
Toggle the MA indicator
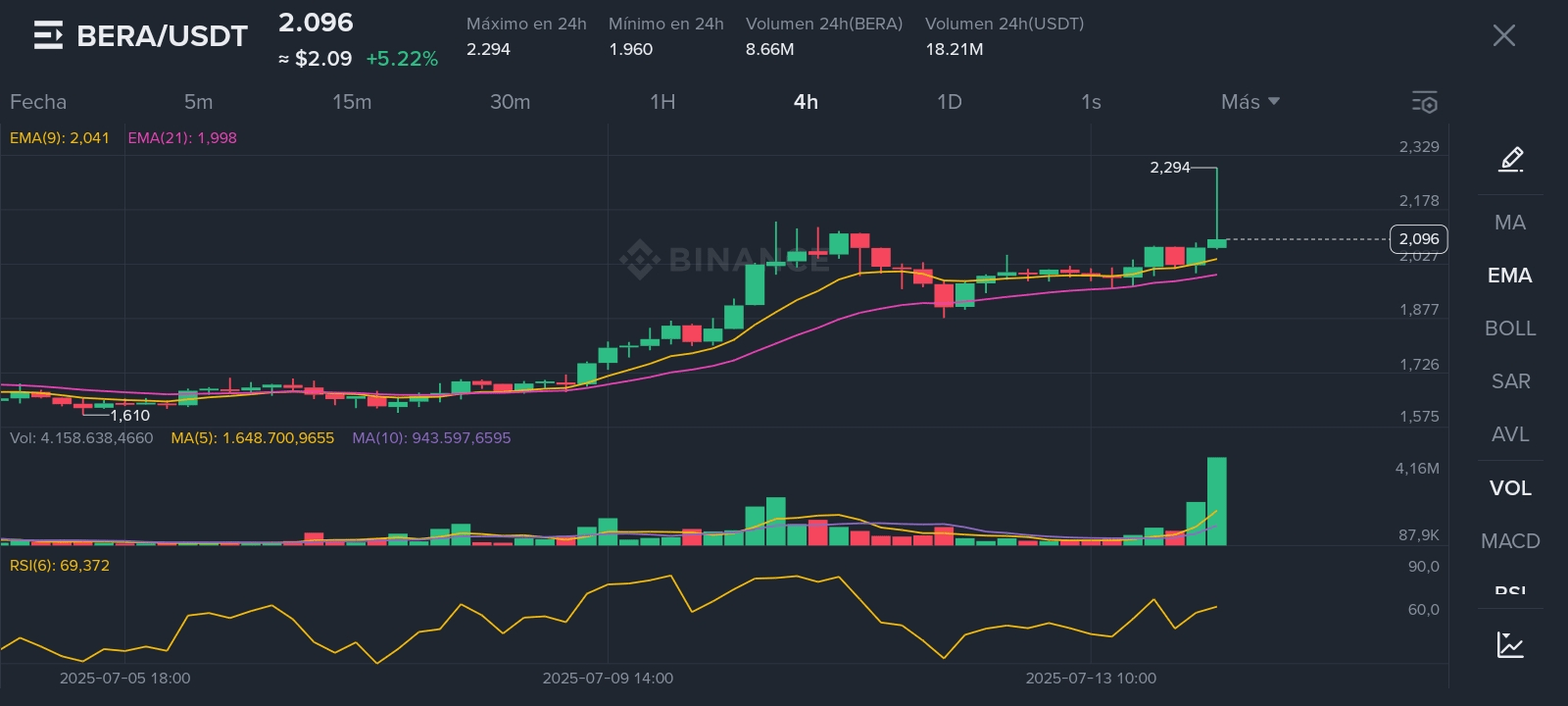(x=1510, y=223)
